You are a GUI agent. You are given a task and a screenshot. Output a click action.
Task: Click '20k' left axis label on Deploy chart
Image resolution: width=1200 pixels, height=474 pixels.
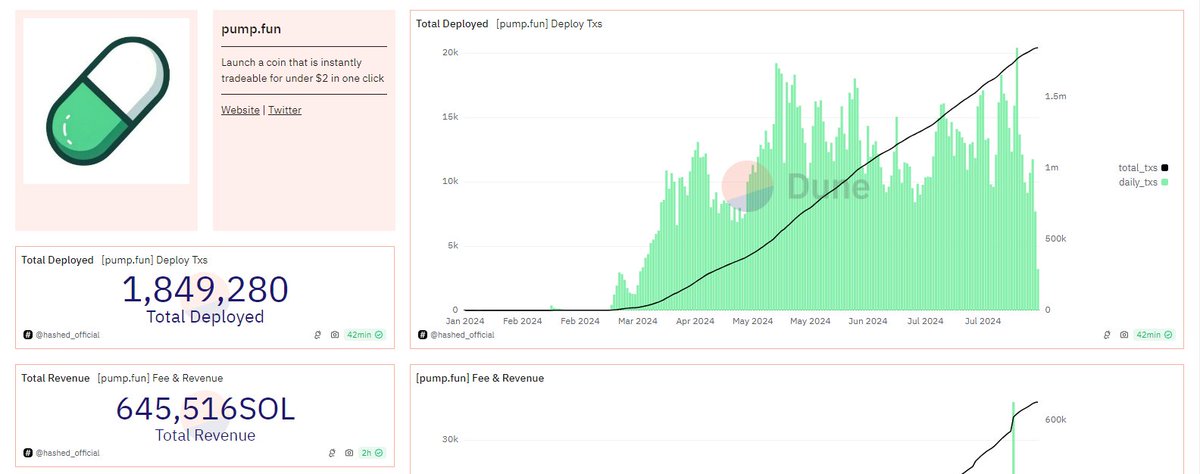(x=450, y=52)
